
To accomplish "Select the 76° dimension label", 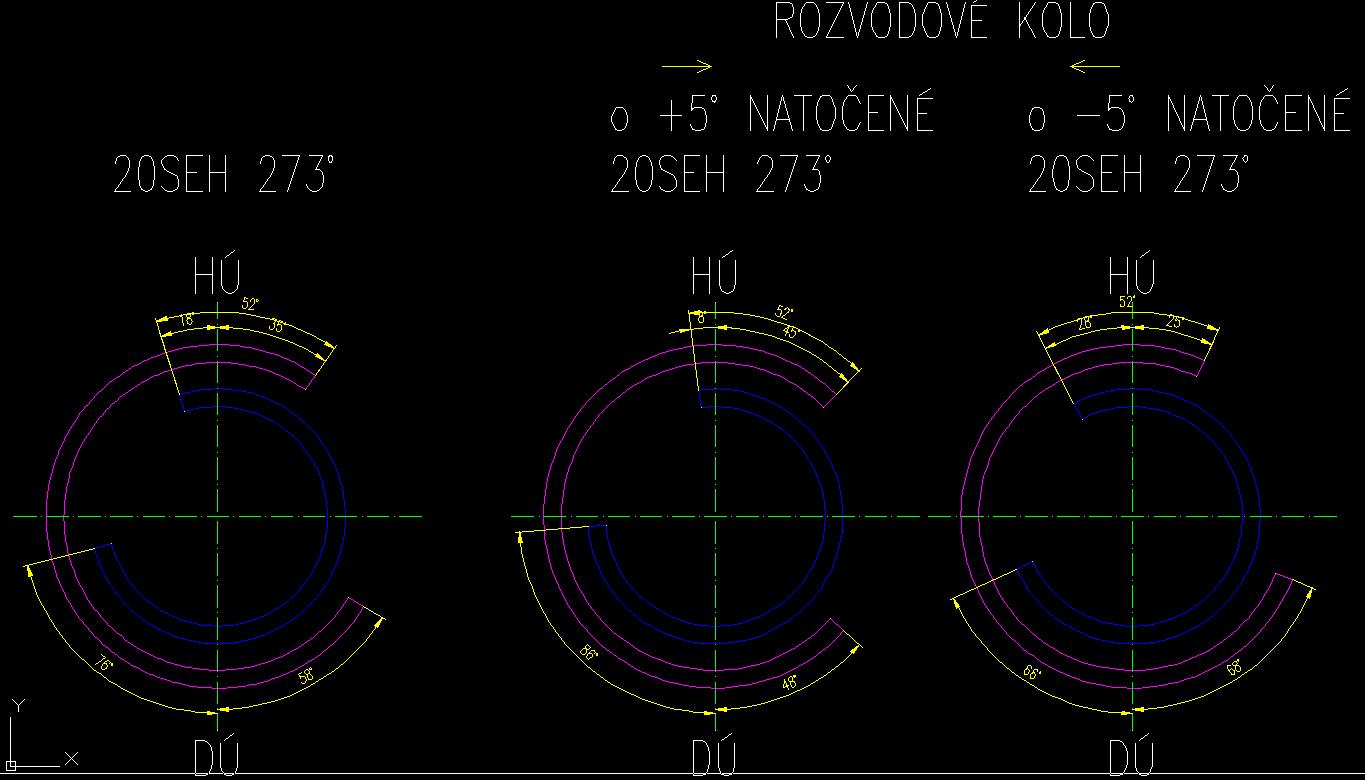I will coord(102,664).
